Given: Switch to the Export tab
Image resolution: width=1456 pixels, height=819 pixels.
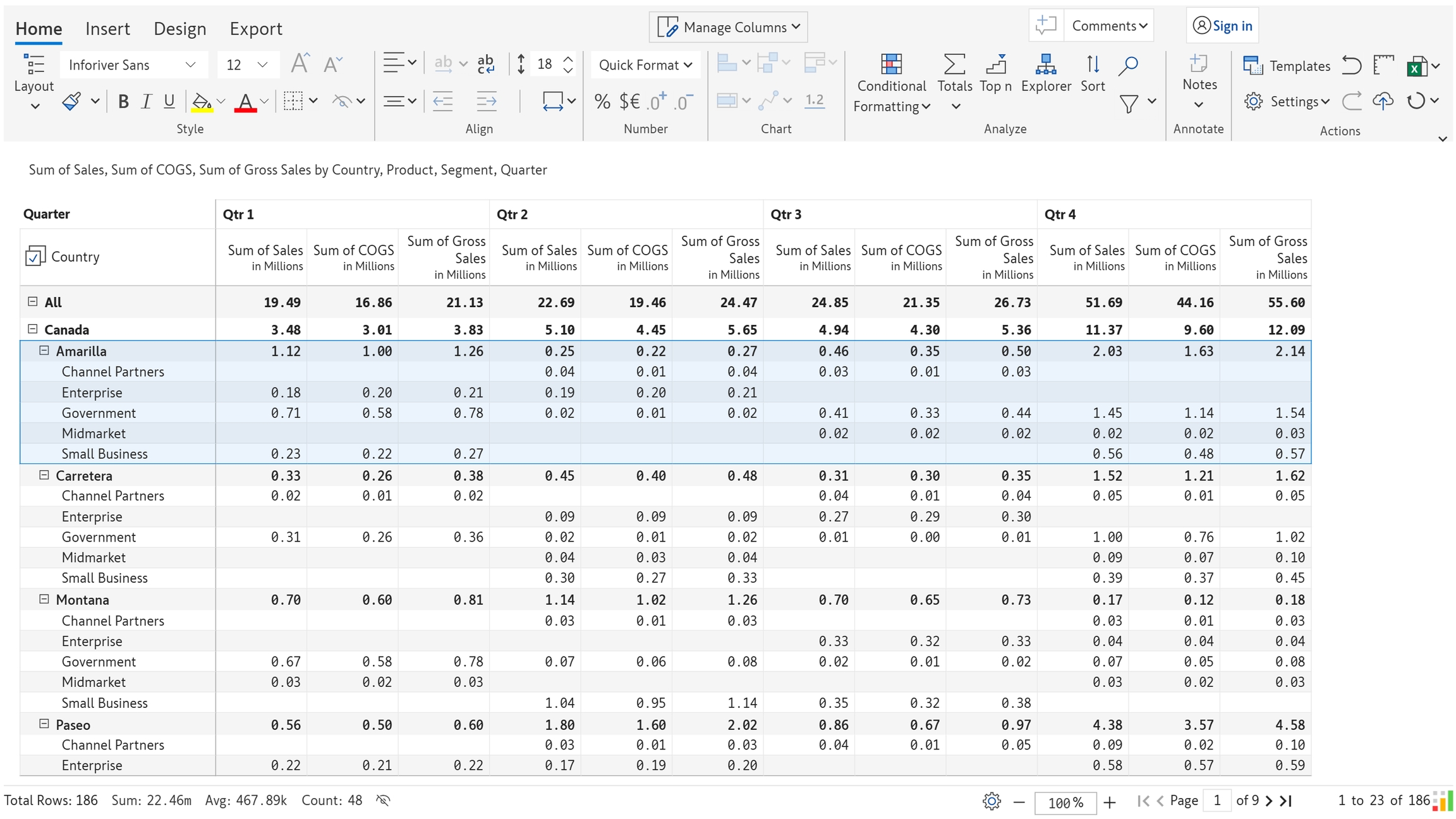Looking at the screenshot, I should [x=255, y=28].
